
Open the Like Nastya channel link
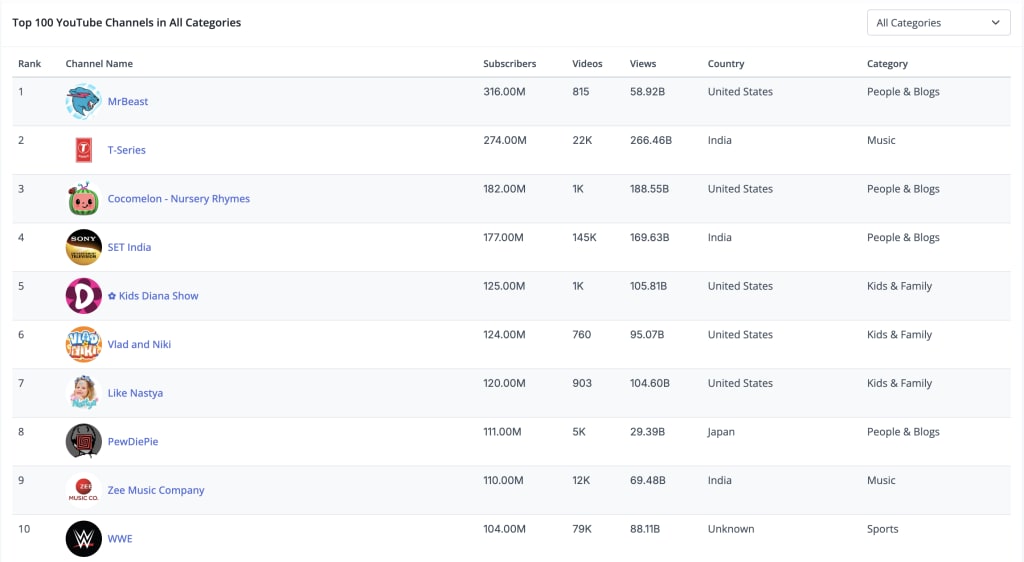click(x=135, y=393)
